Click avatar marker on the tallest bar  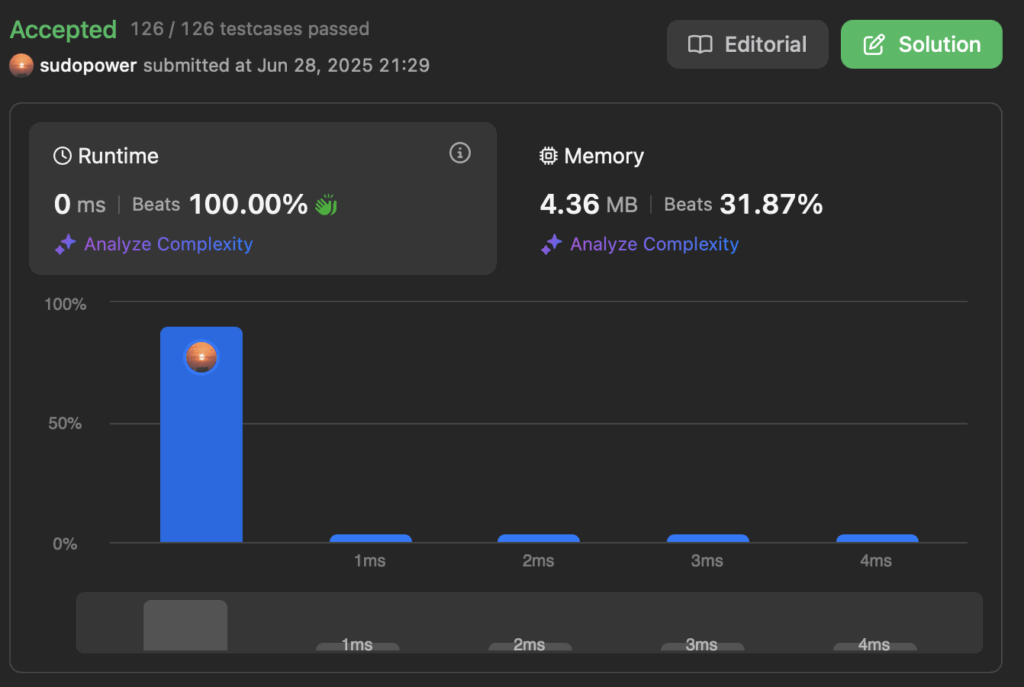pyautogui.click(x=201, y=357)
